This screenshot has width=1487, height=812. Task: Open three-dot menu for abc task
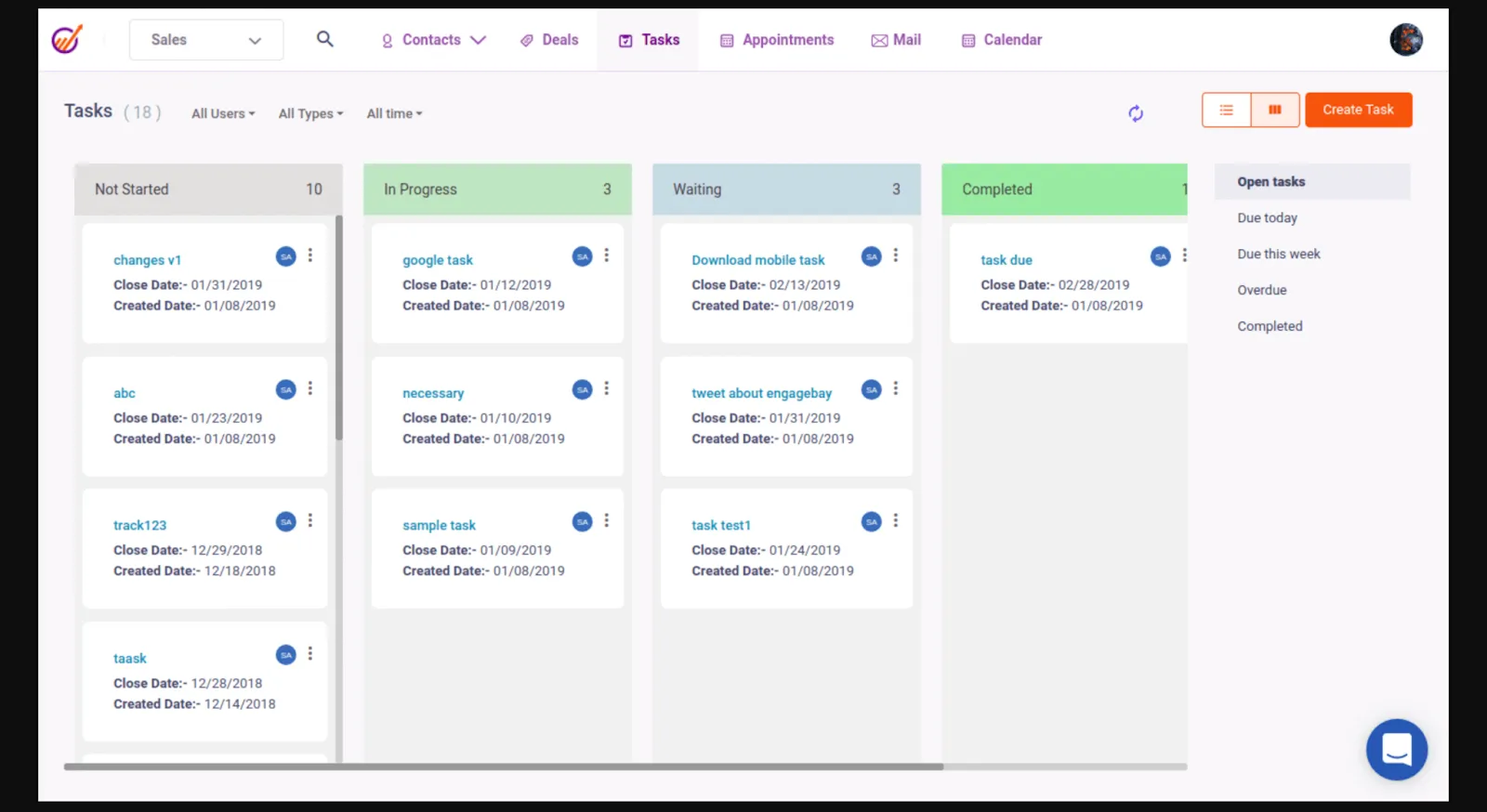pyautogui.click(x=310, y=388)
